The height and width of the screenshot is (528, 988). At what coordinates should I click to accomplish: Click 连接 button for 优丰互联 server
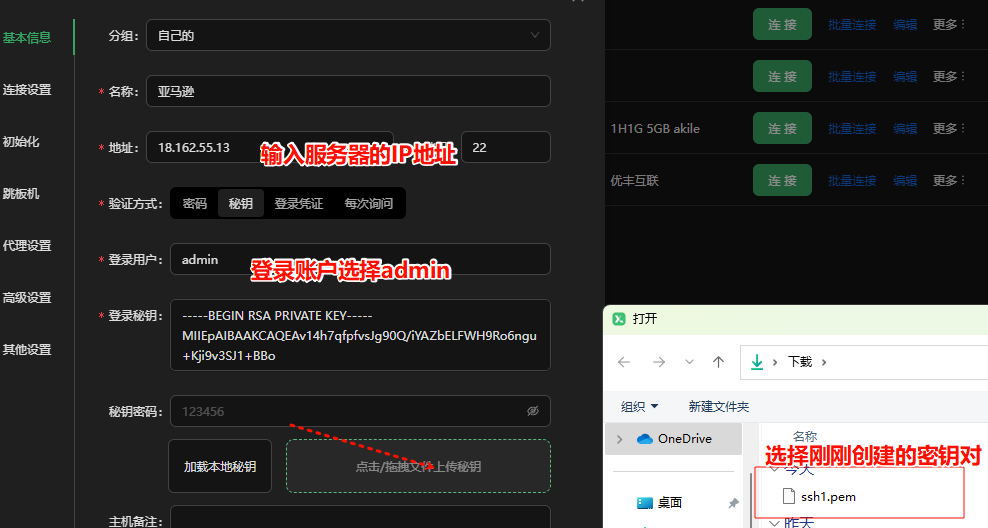782,181
